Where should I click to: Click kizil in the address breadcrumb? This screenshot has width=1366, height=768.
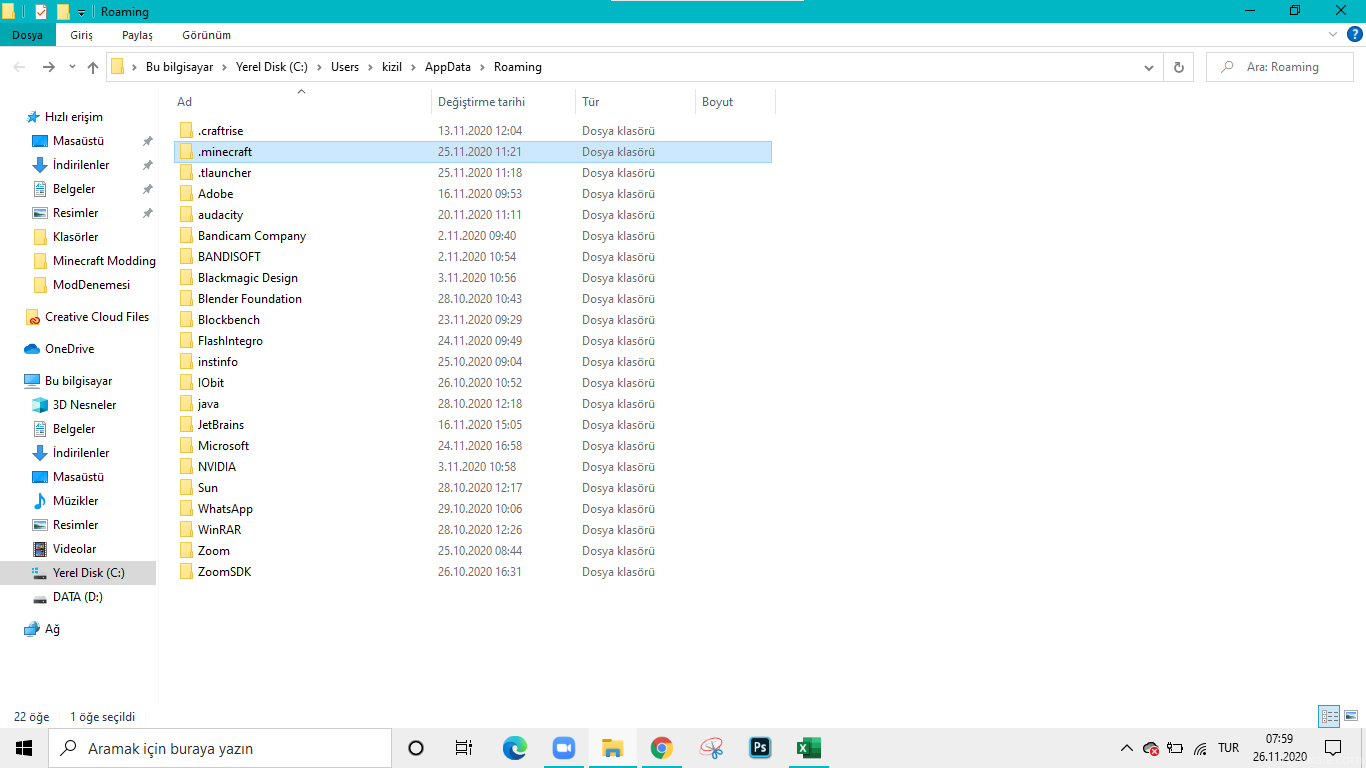392,67
